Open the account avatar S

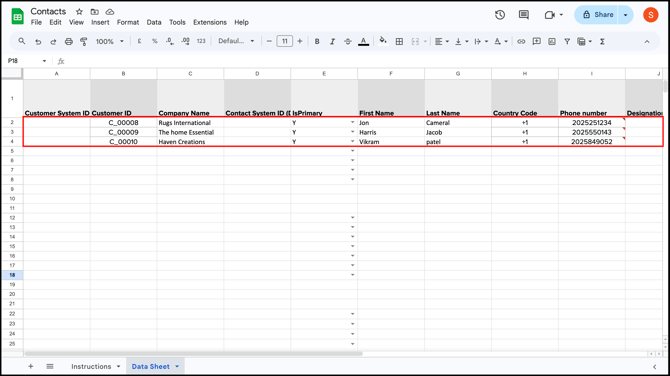(x=650, y=15)
